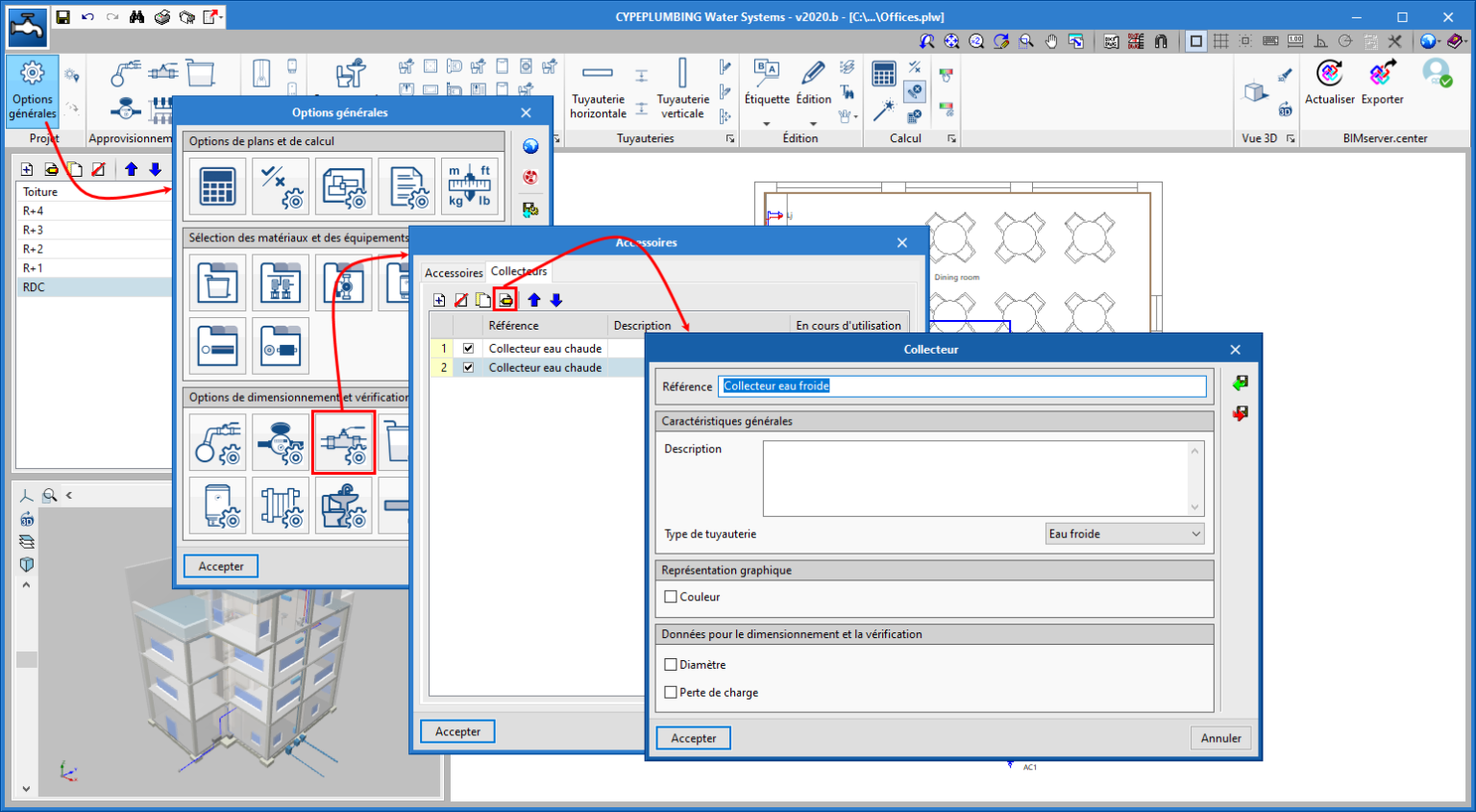1476x812 pixels.
Task: Enable the Couleur checkbox
Action: (671, 597)
